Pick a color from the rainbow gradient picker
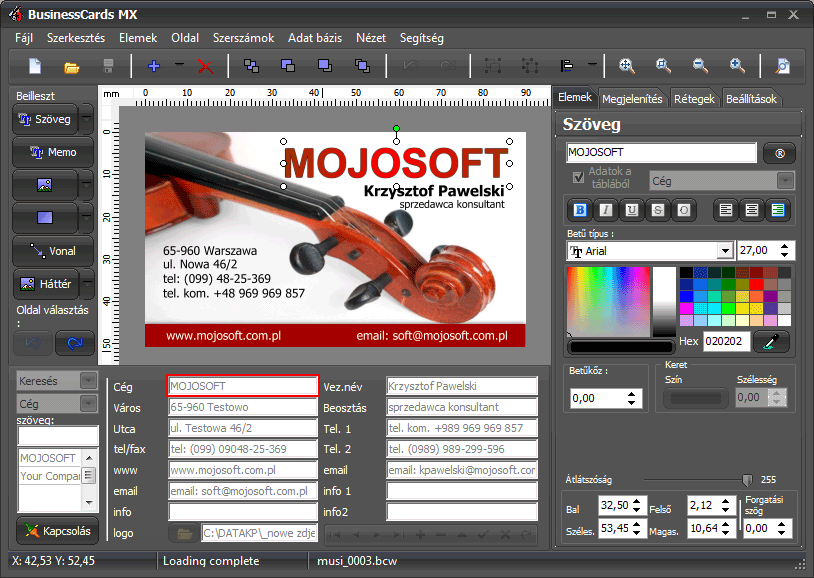Viewport: 814px width, 578px height. coord(608,301)
